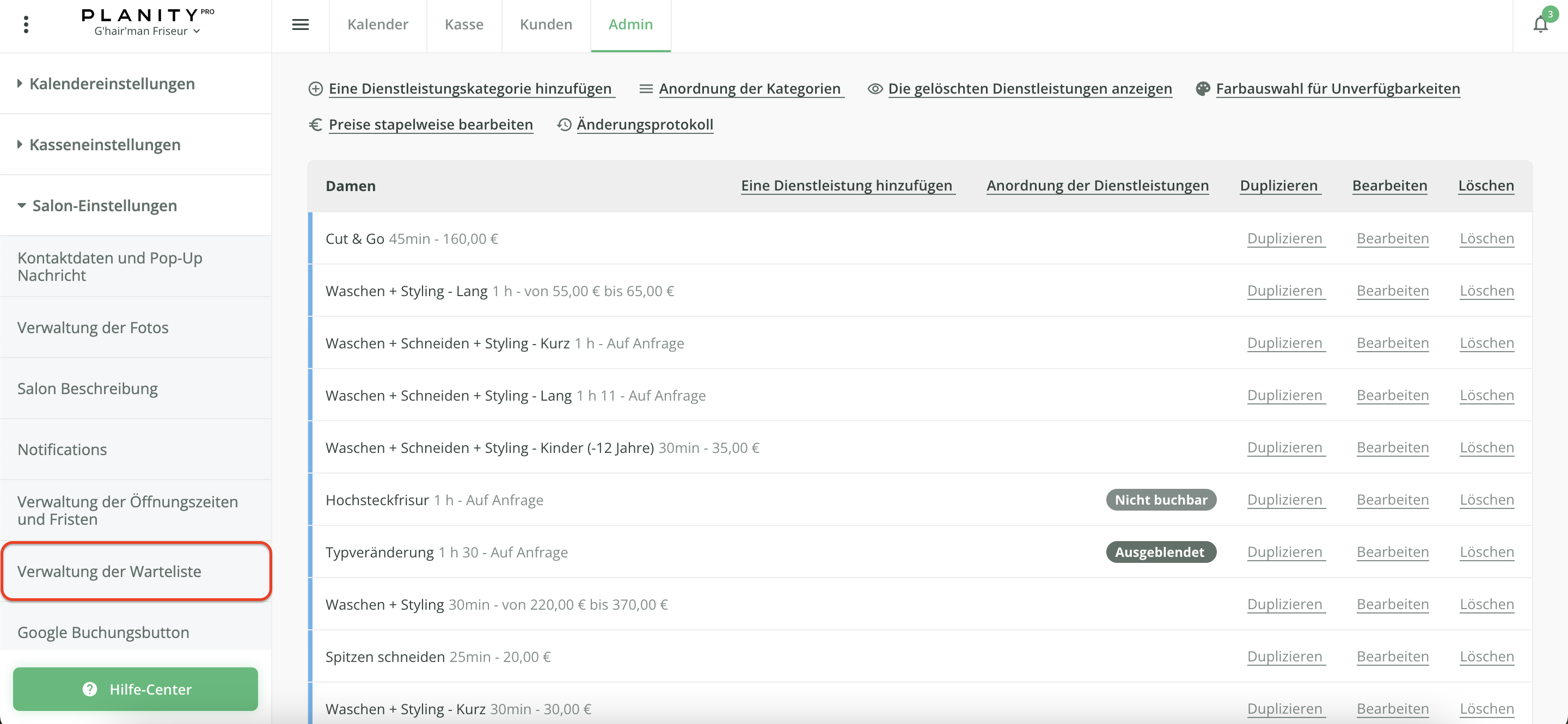Click Bearbeiten for Cut & Go service
The height and width of the screenshot is (724, 1568).
point(1392,238)
